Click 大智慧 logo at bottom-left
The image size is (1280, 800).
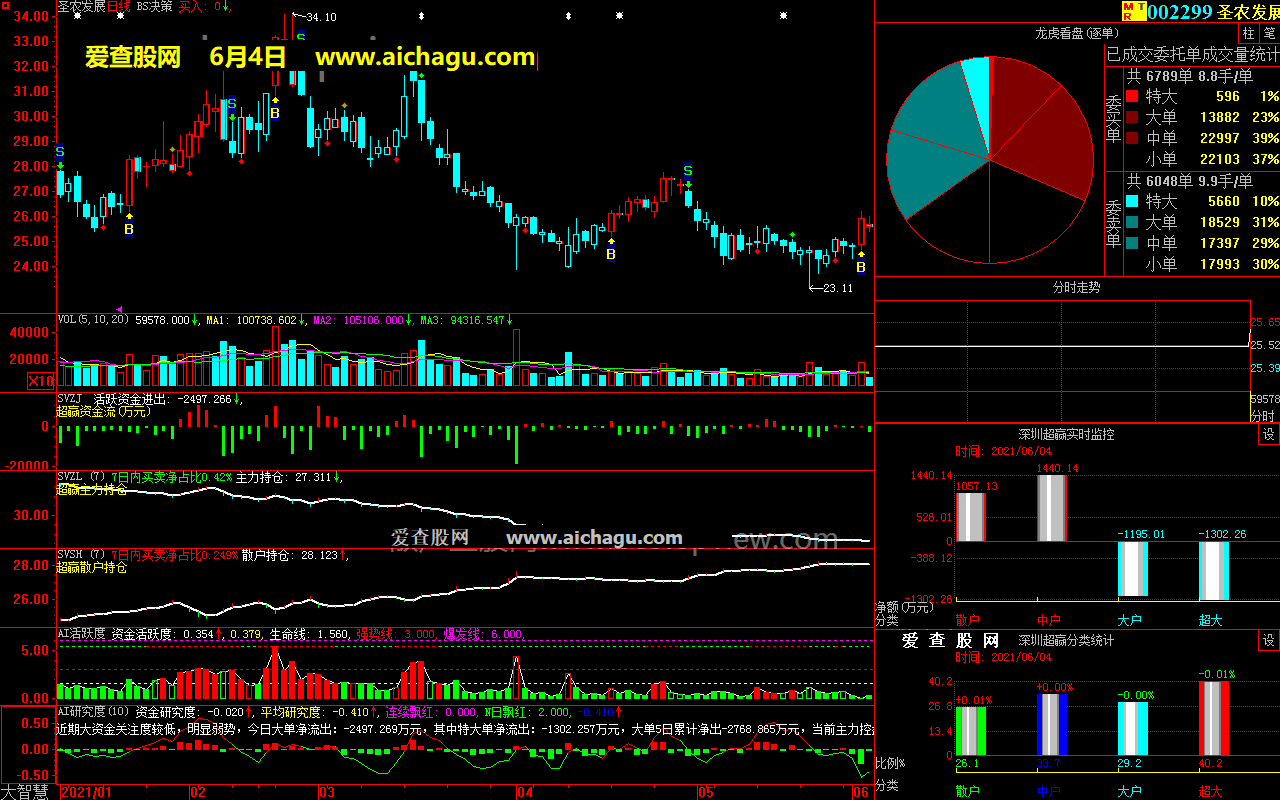tap(27, 791)
